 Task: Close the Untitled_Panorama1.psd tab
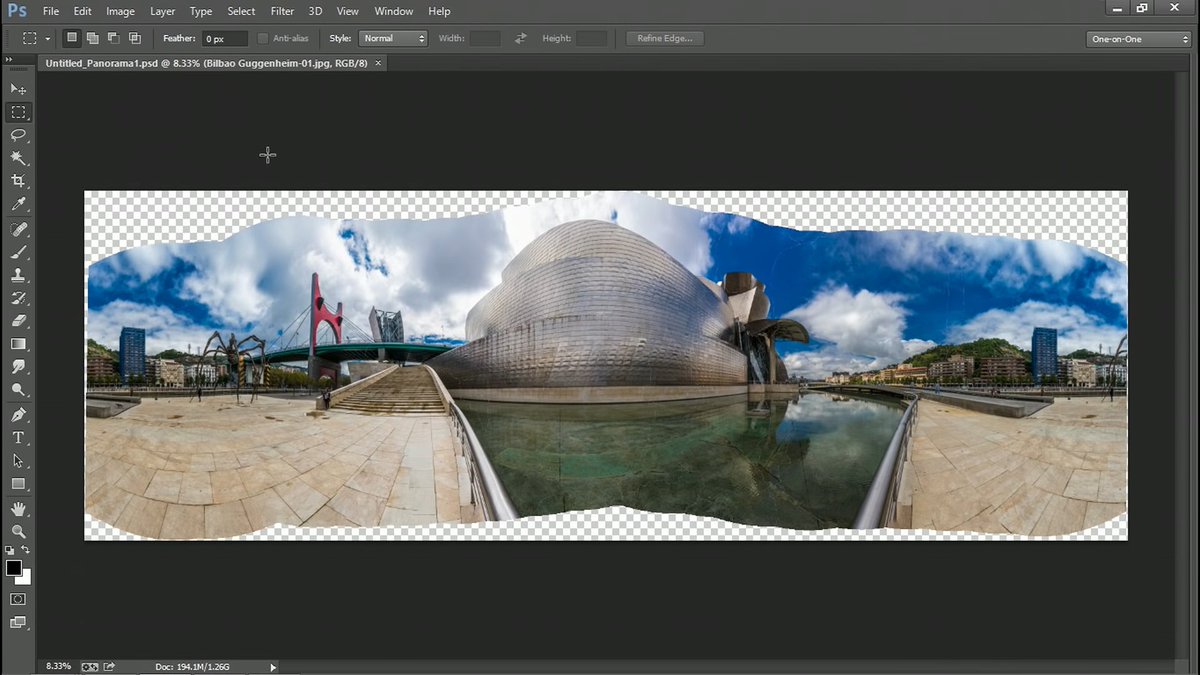(378, 63)
